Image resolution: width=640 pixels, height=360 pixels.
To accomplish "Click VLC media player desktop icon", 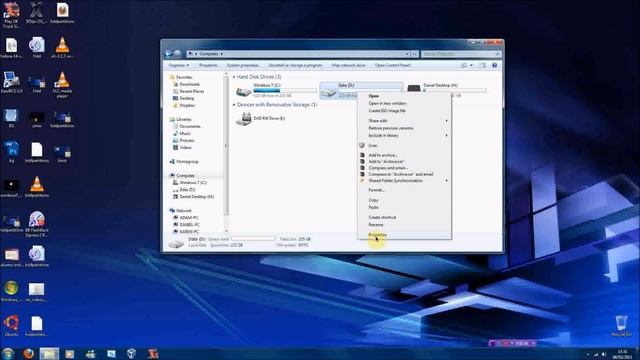I will click(x=62, y=85).
